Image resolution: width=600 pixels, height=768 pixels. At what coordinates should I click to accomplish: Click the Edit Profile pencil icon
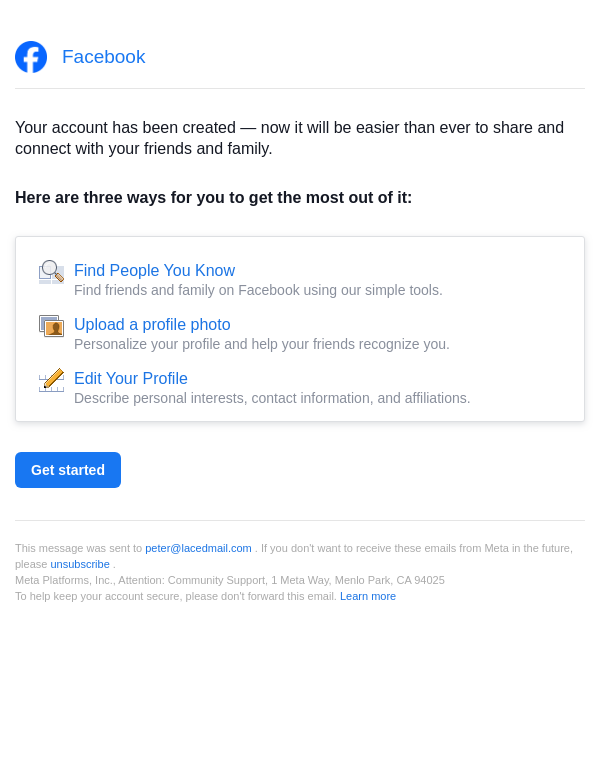pos(51,380)
